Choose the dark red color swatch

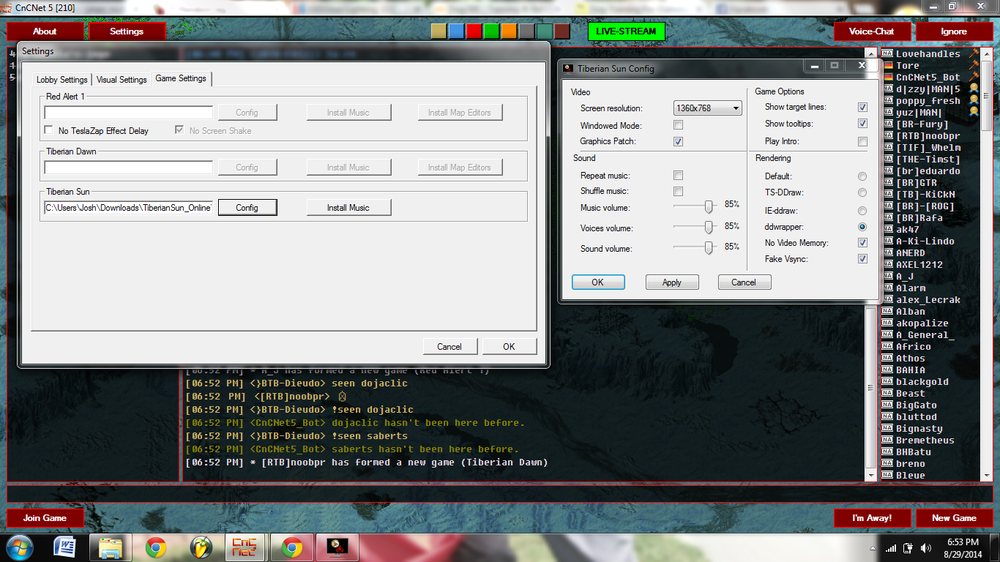point(561,31)
